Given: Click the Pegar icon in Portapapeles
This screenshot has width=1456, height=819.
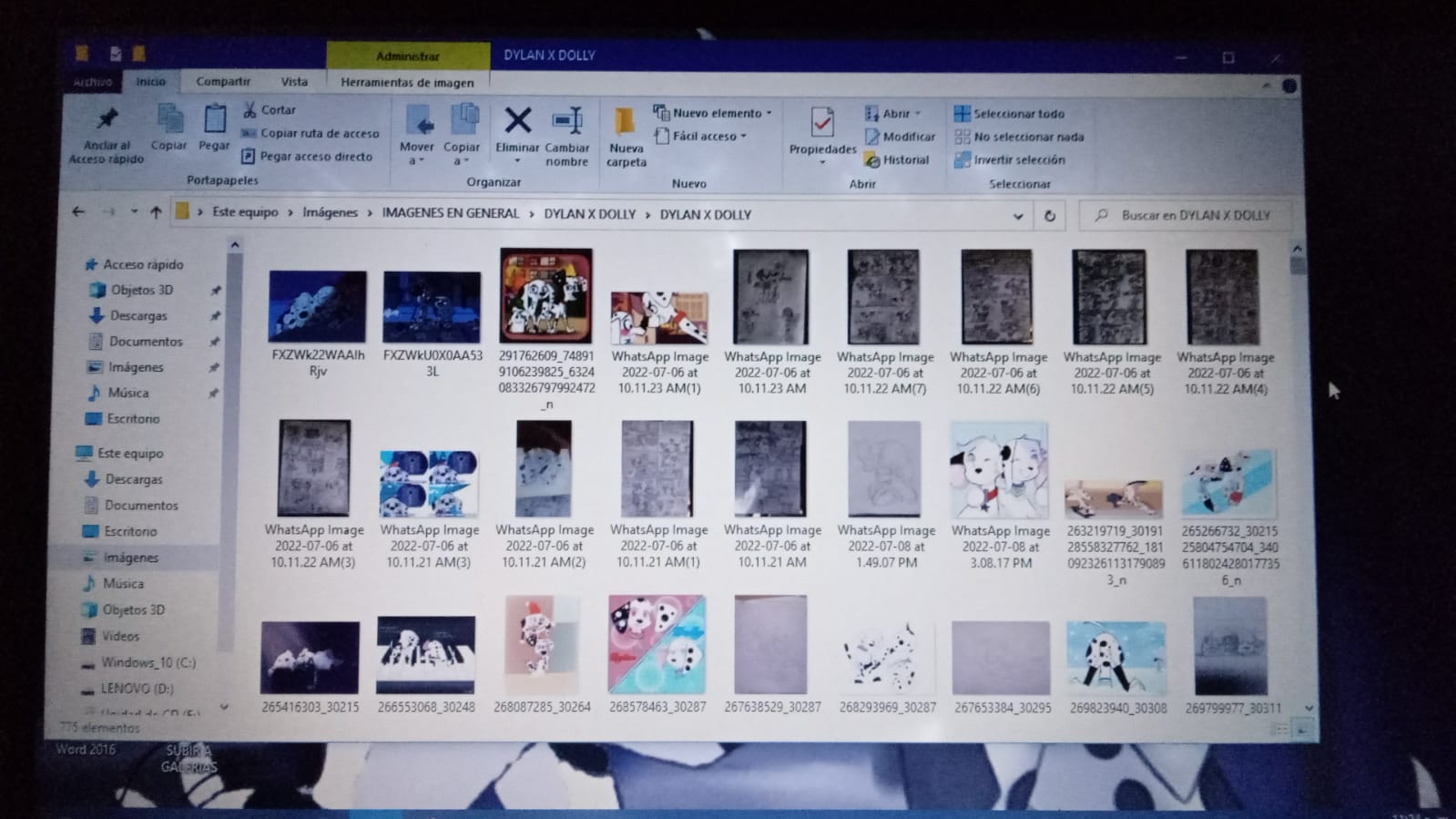Looking at the screenshot, I should (215, 119).
